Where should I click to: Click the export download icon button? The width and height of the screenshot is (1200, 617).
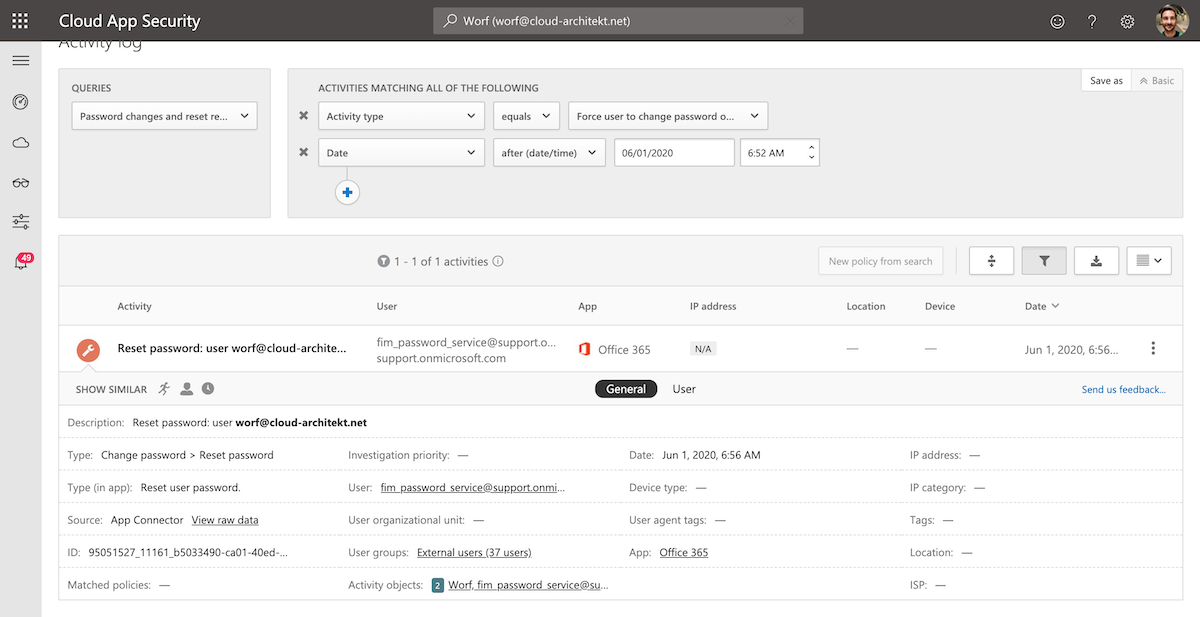[x=1096, y=261]
